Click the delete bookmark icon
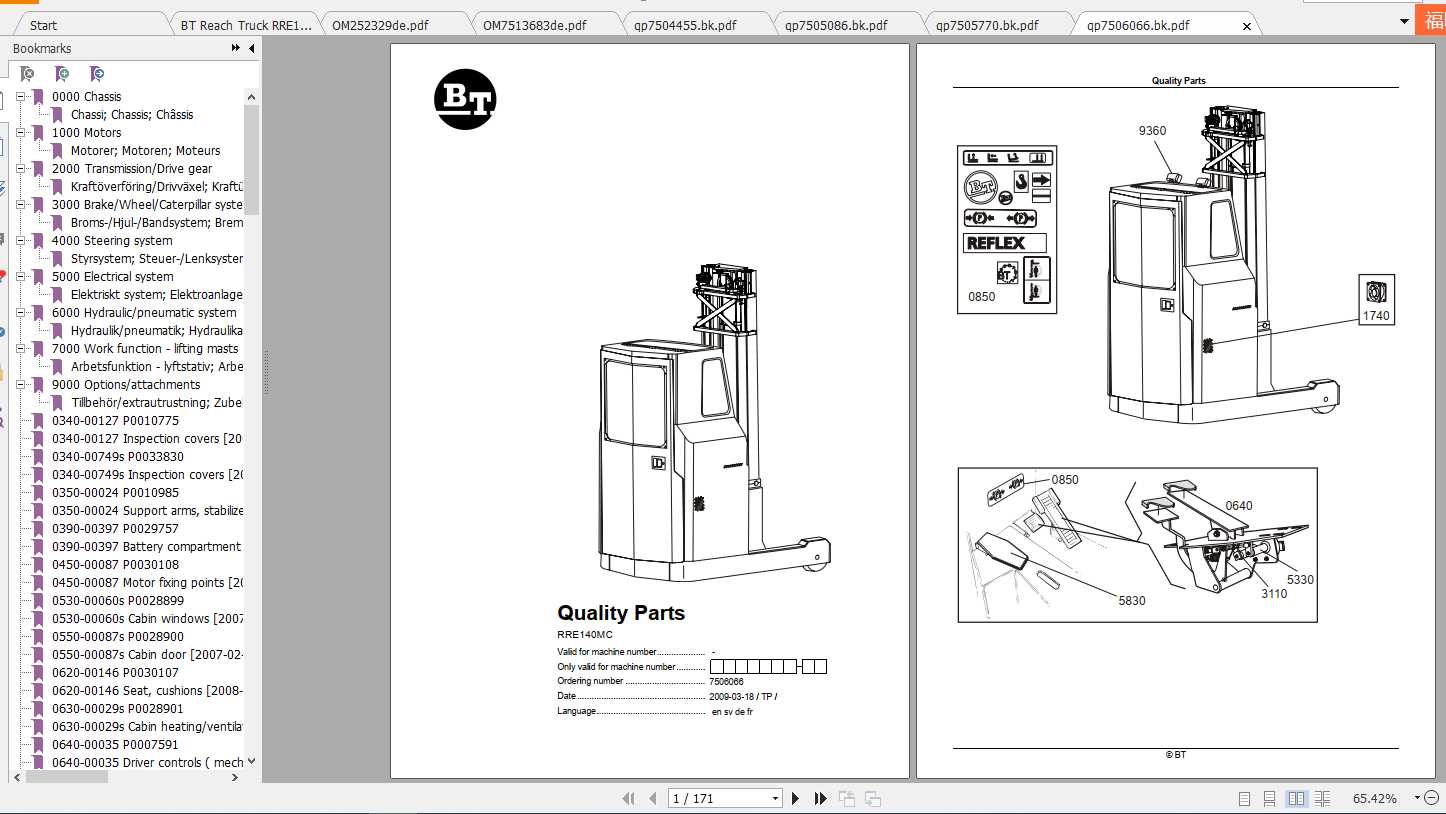Viewport: 1446px width, 814px height. pos(28,74)
